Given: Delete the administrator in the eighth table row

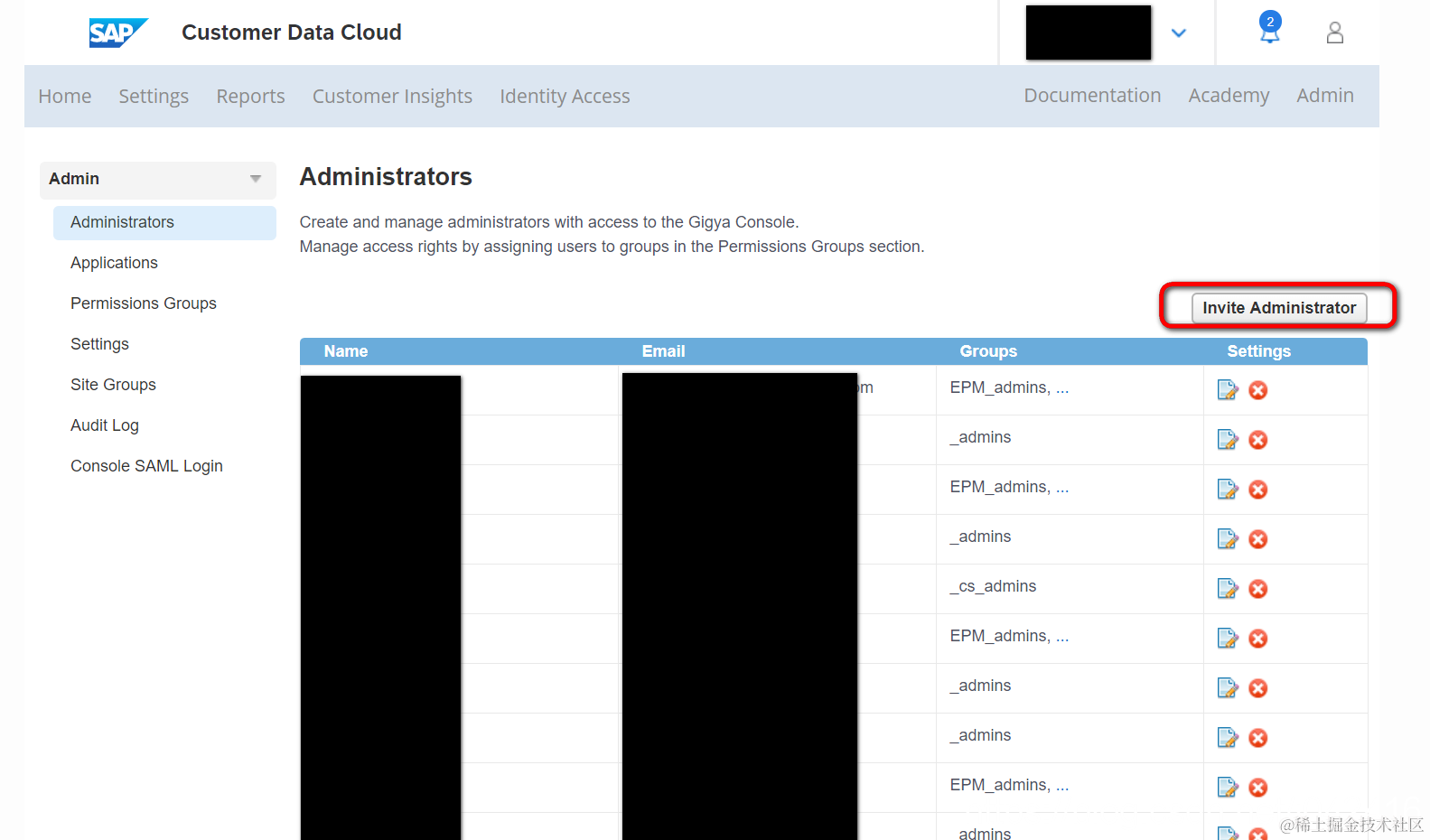Looking at the screenshot, I should coord(1257,738).
